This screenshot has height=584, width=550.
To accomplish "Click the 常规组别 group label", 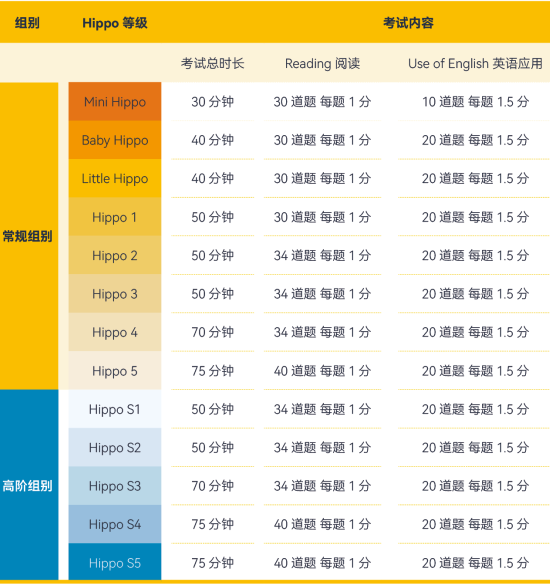I will pyautogui.click(x=27, y=236).
